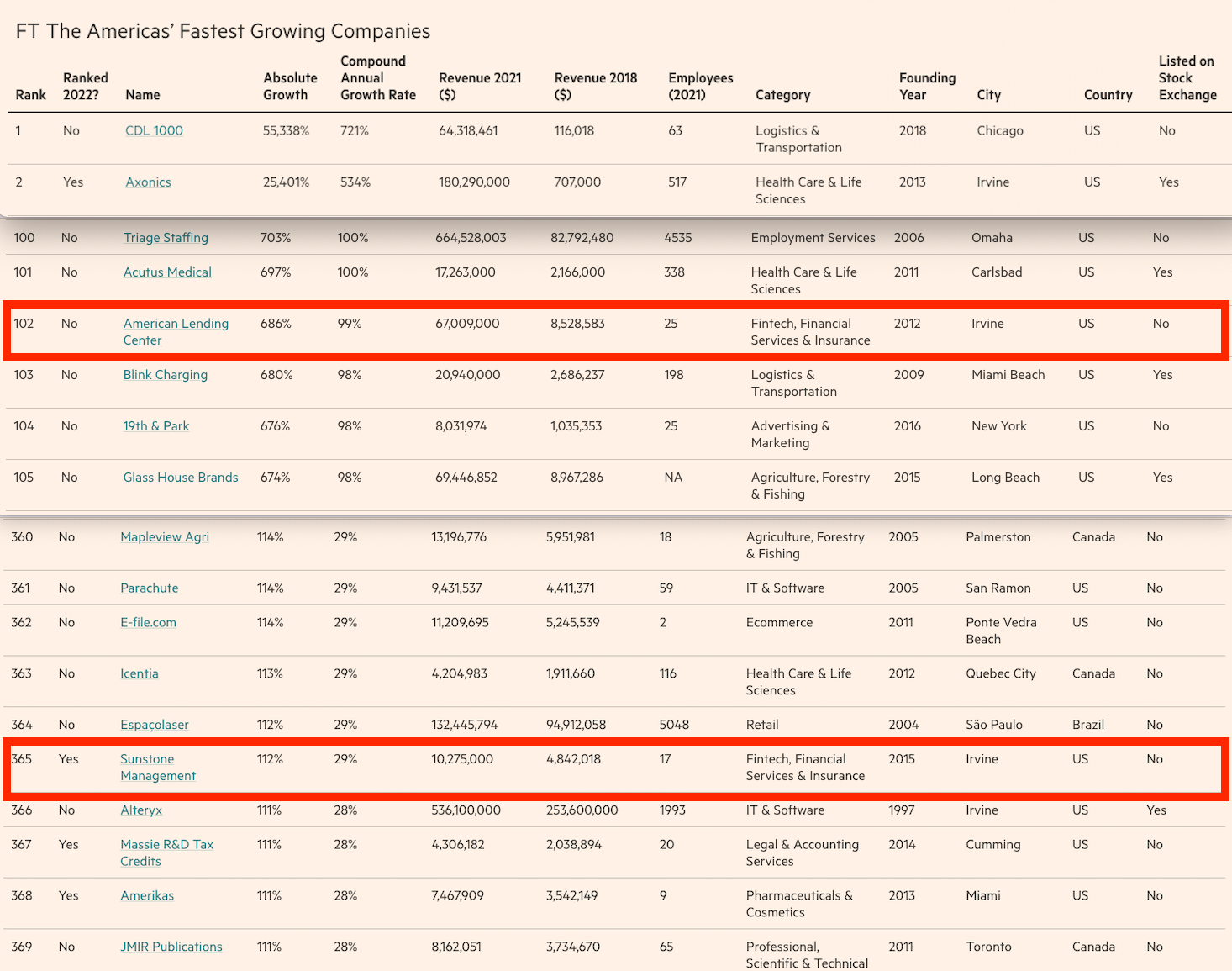The width and height of the screenshot is (1232, 971).
Task: Open the Axonics company link
Action: 148,182
